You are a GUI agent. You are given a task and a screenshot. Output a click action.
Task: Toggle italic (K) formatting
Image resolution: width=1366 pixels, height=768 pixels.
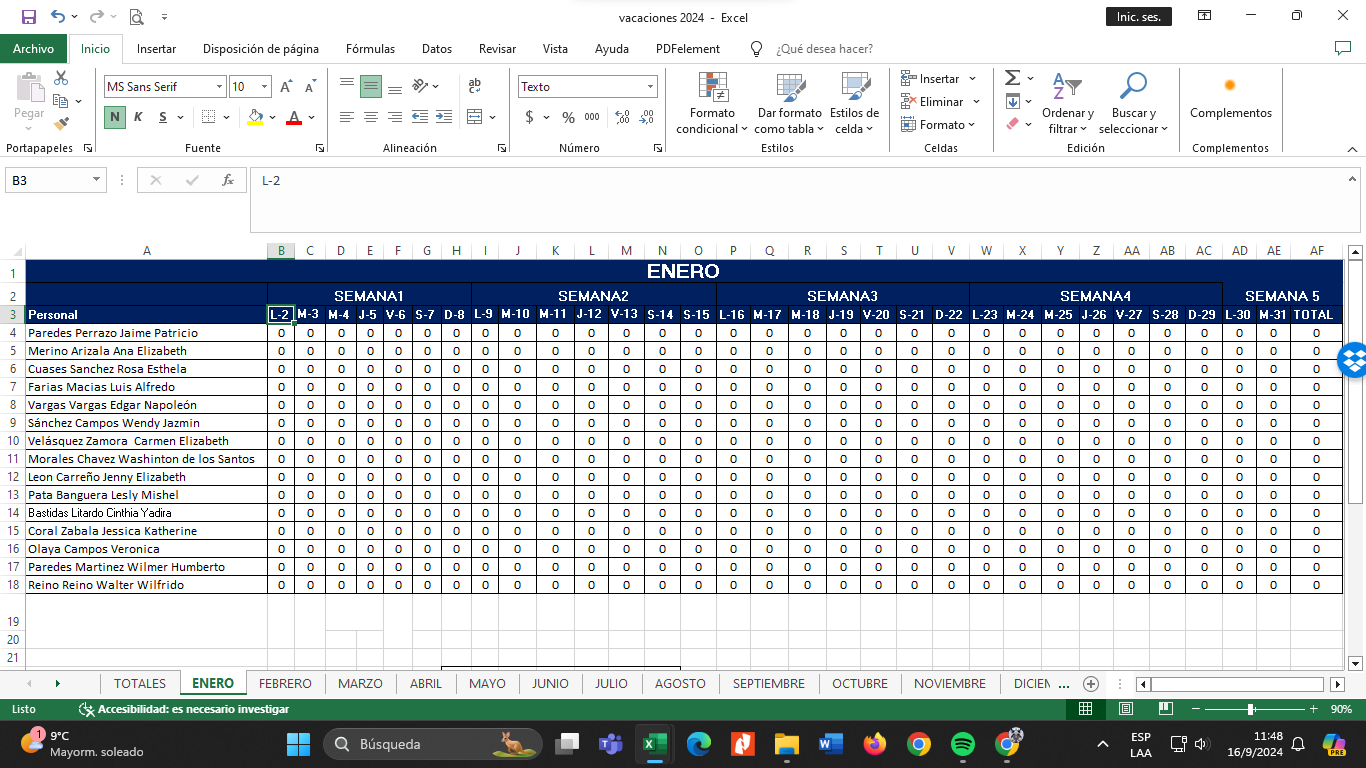pos(138,117)
